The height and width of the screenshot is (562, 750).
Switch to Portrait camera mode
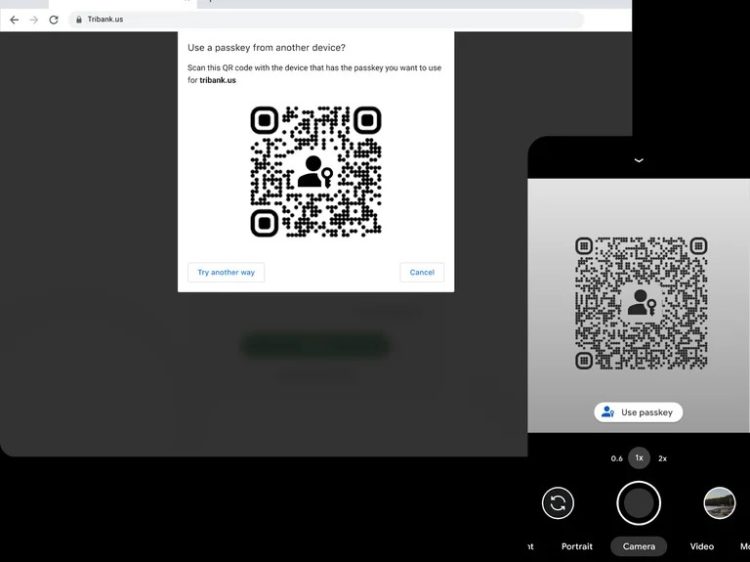pos(577,546)
